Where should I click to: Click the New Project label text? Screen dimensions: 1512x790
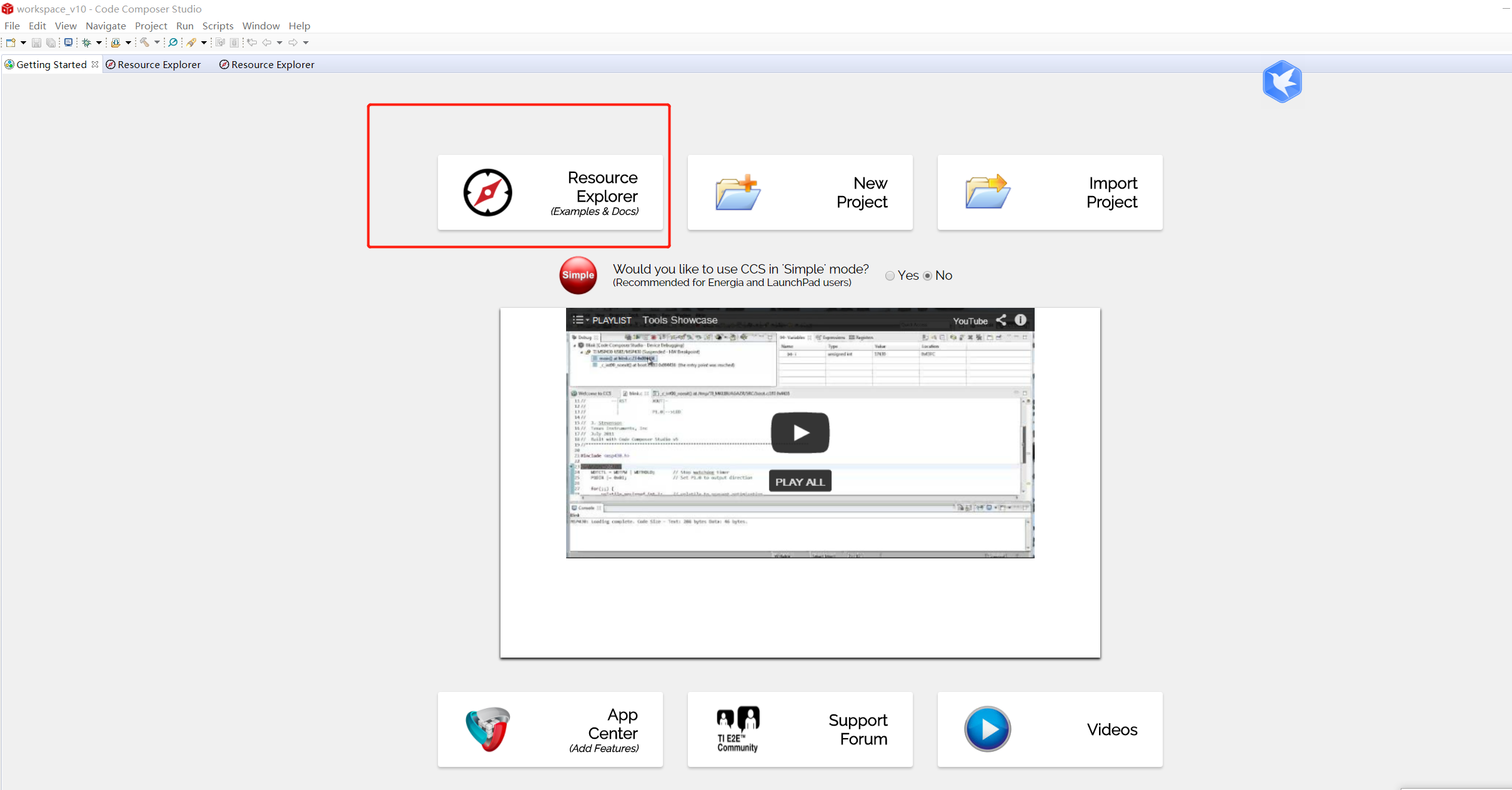862,192
